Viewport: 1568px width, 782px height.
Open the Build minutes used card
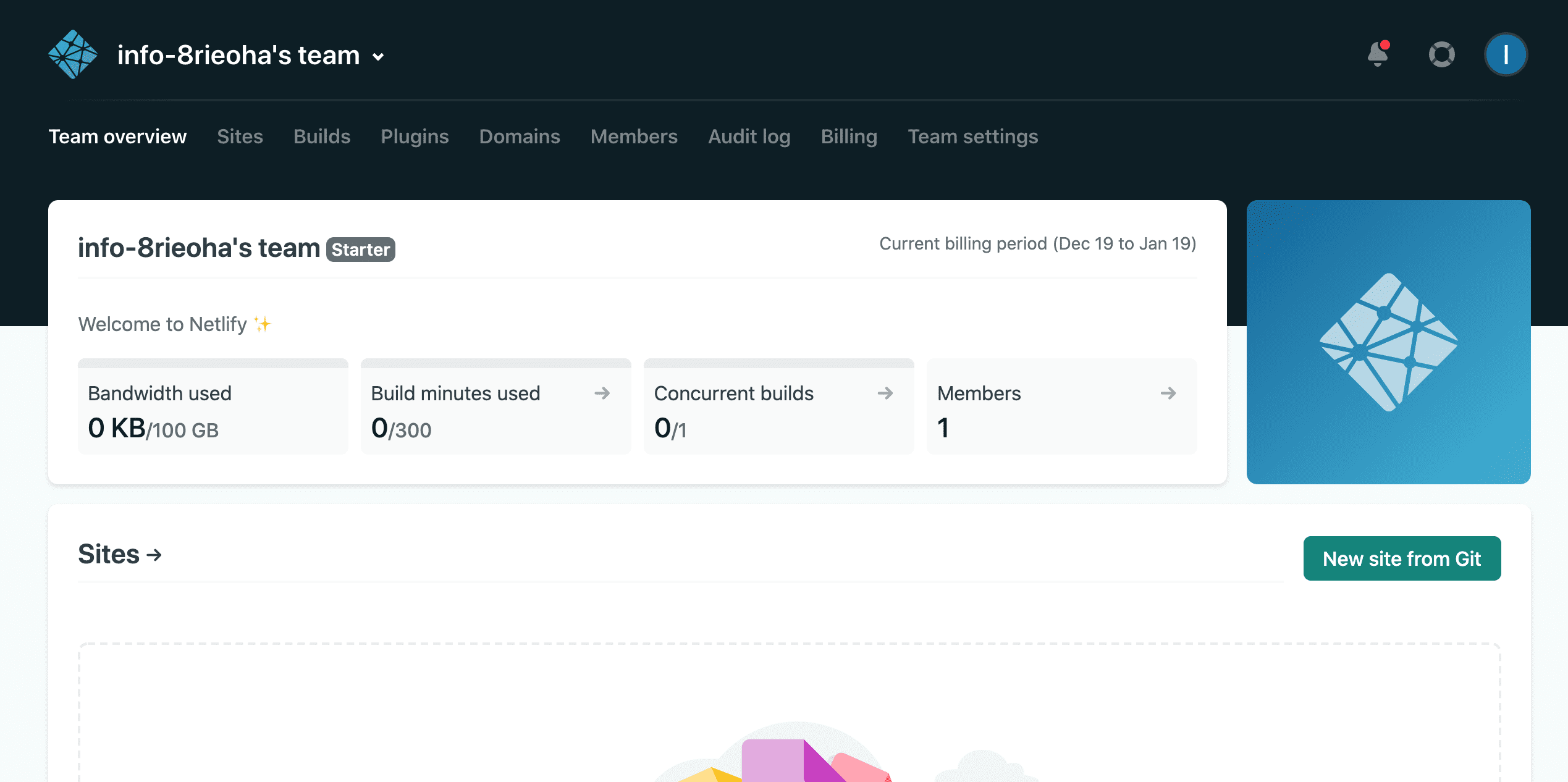(x=496, y=406)
